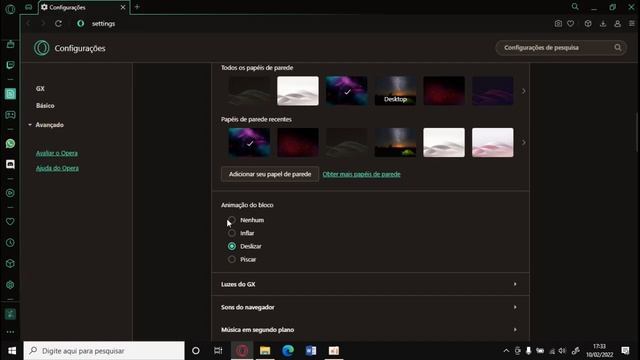The width and height of the screenshot is (640, 360).
Task: Open downloads icon in toolbar
Action: (x=603, y=24)
